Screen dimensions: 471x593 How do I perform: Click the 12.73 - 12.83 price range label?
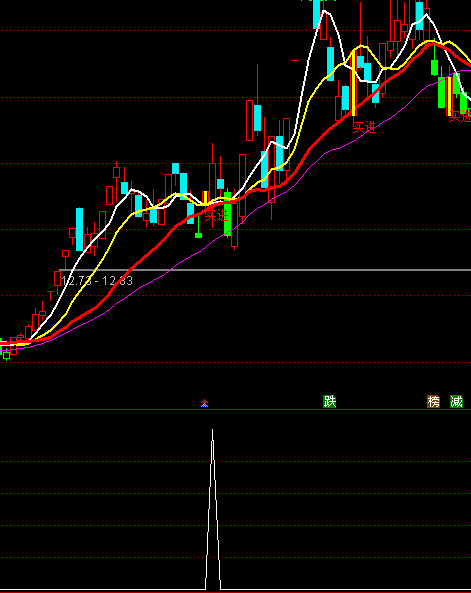[97, 281]
